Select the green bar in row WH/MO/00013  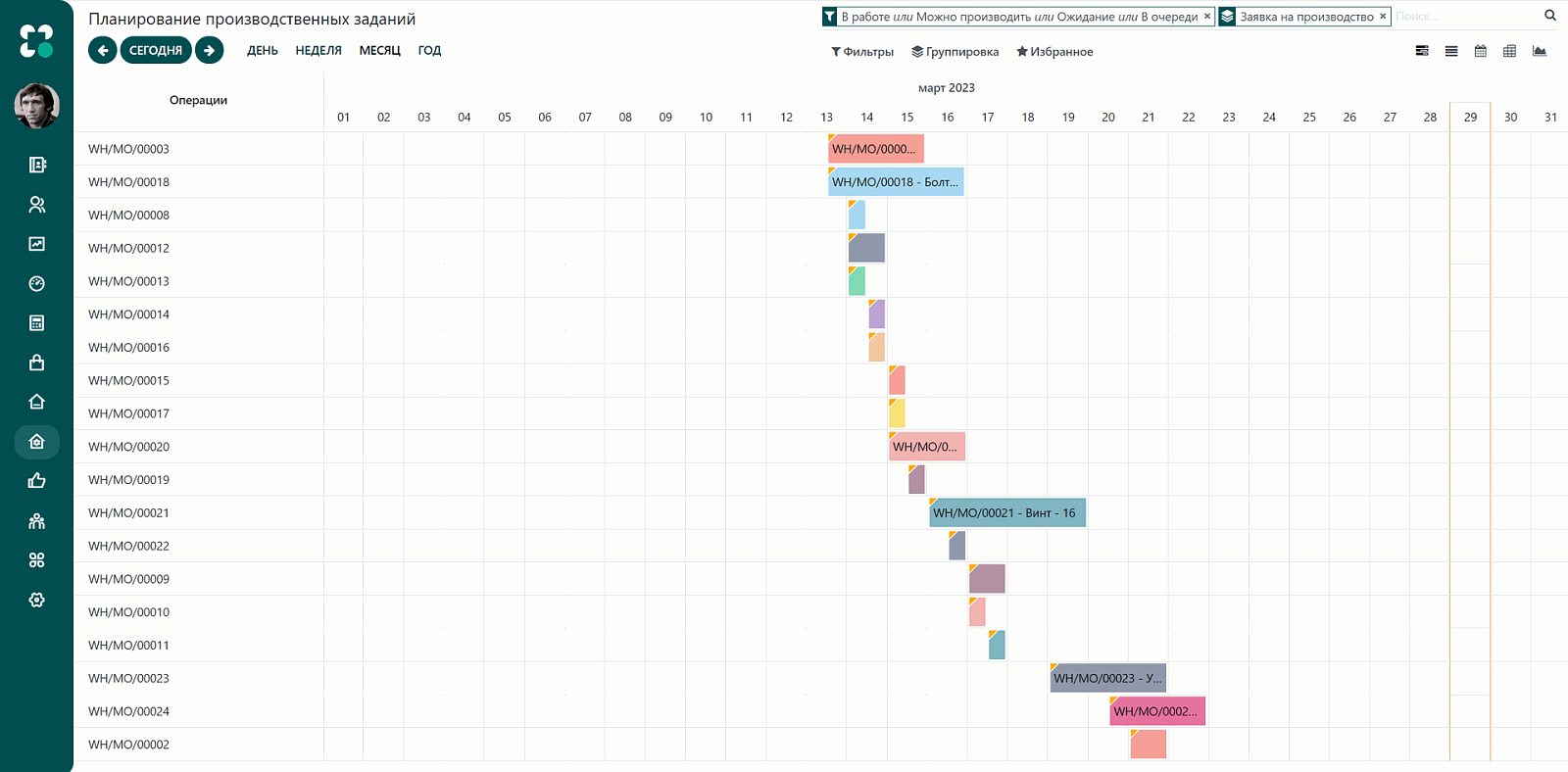pos(857,281)
